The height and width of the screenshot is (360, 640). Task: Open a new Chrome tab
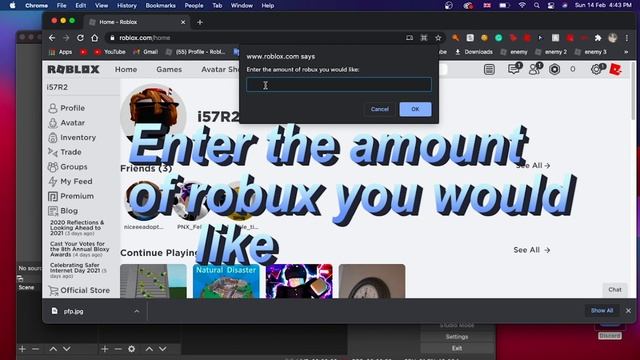pyautogui.click(x=200, y=22)
